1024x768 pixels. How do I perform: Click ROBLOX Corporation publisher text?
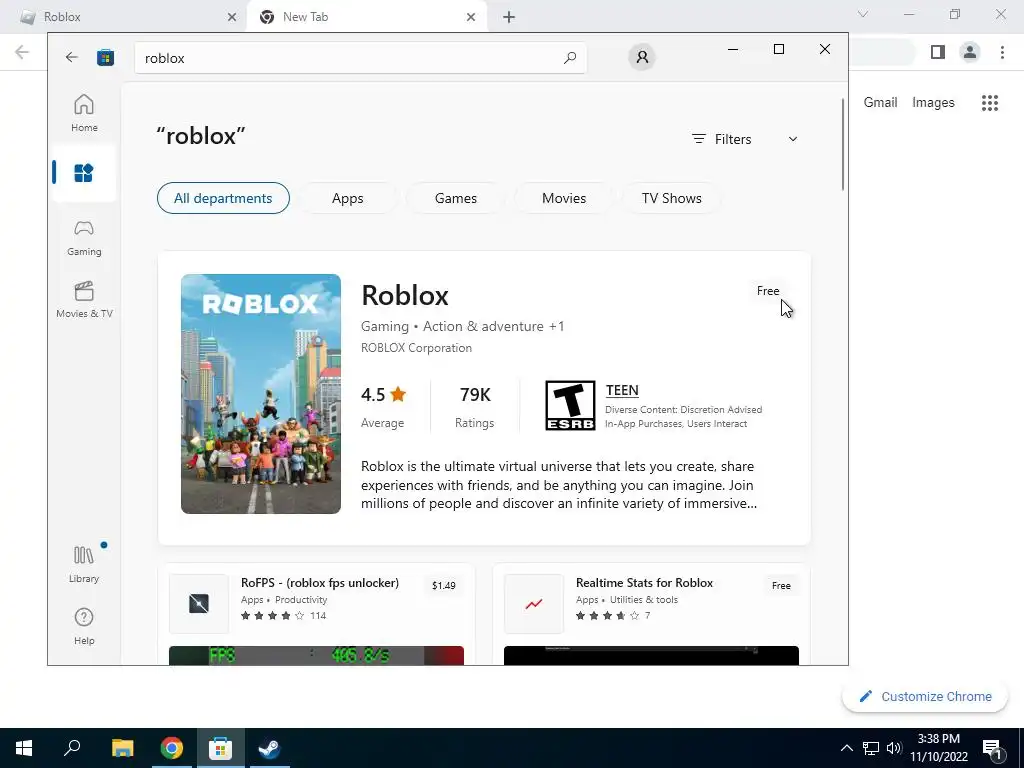[417, 348]
